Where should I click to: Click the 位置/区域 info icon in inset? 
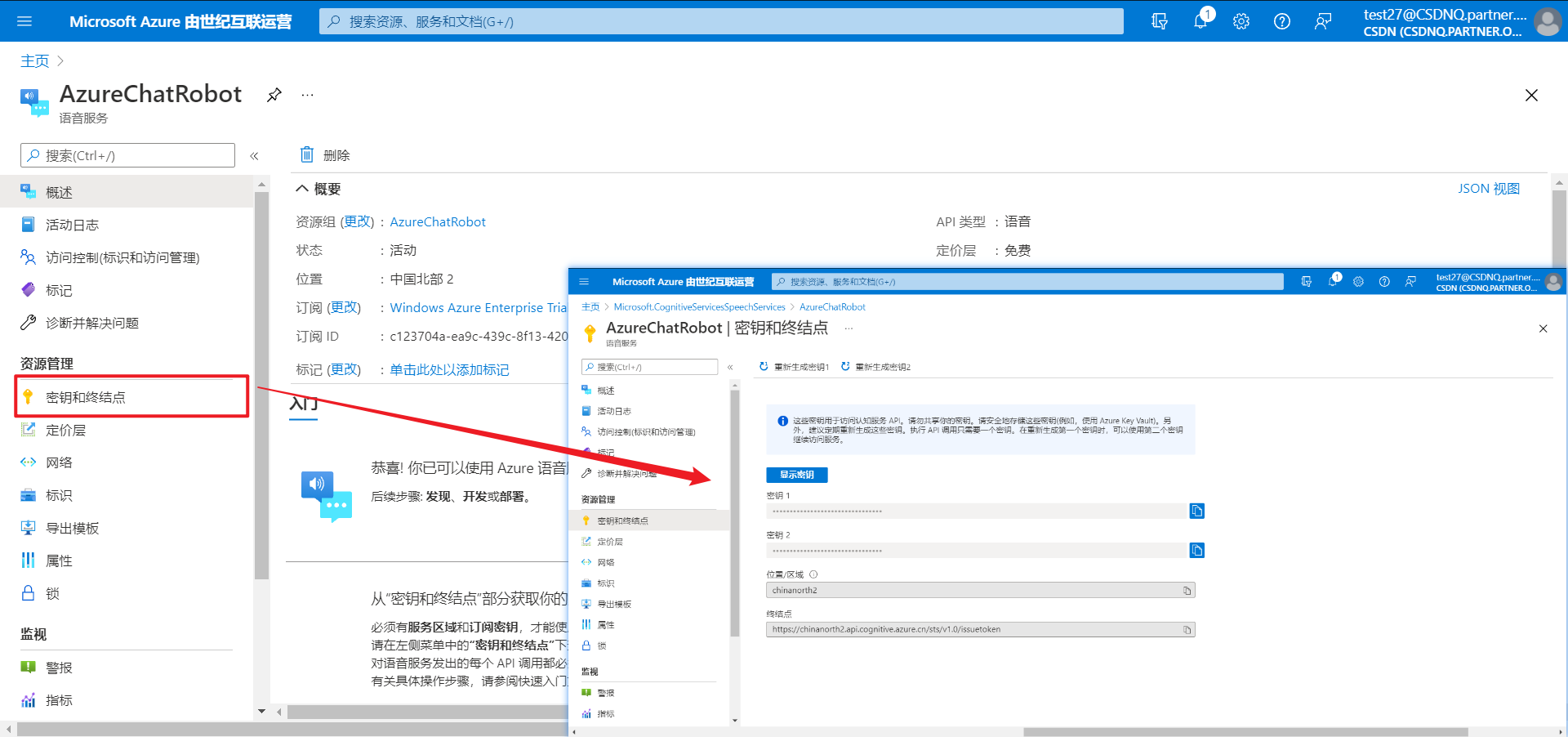[x=813, y=574]
